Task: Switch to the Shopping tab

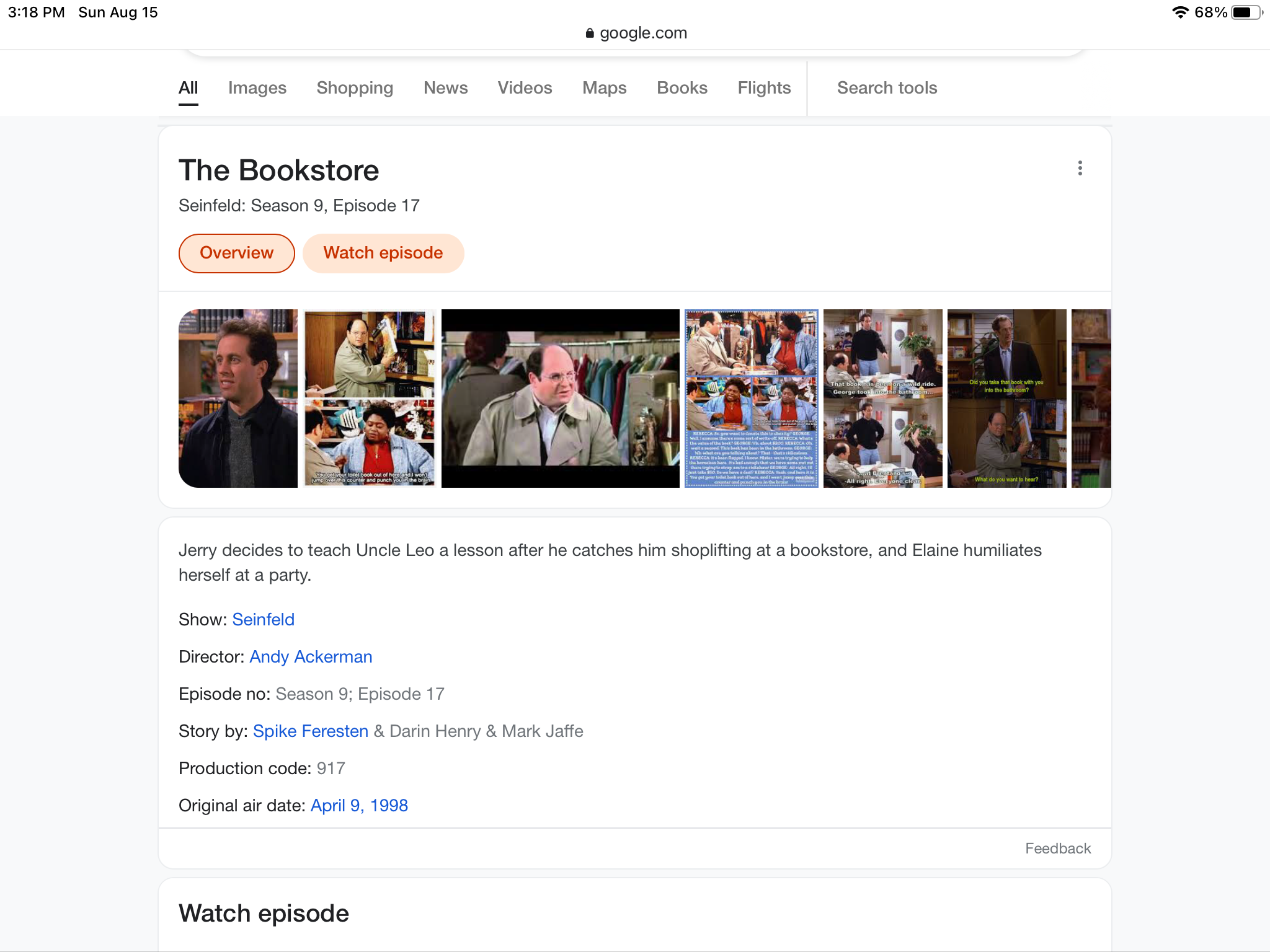Action: [355, 88]
